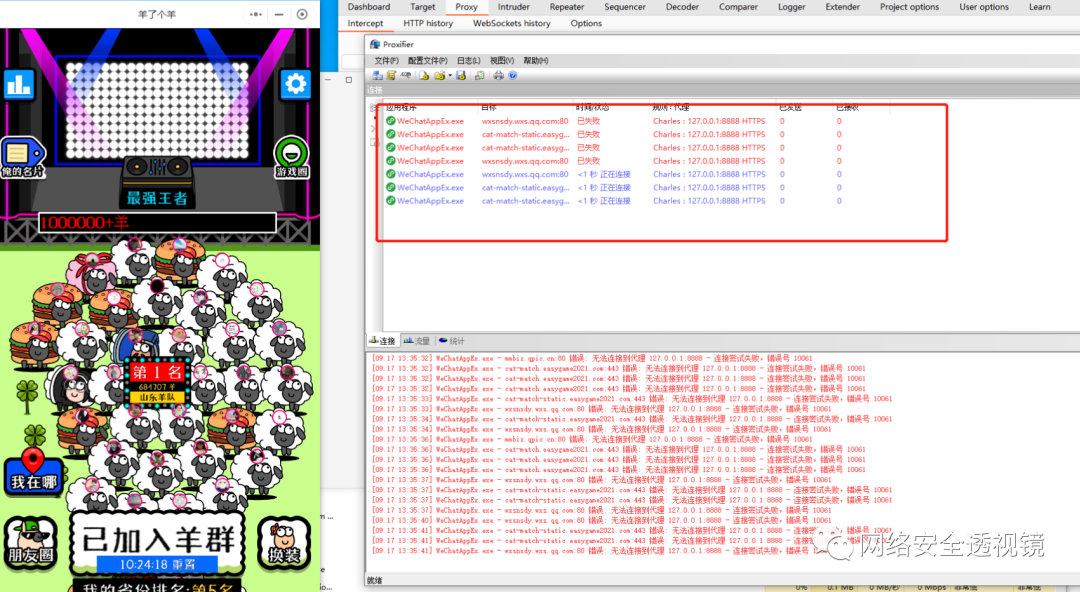Open Proxifier 视图(V) menu

501,61
